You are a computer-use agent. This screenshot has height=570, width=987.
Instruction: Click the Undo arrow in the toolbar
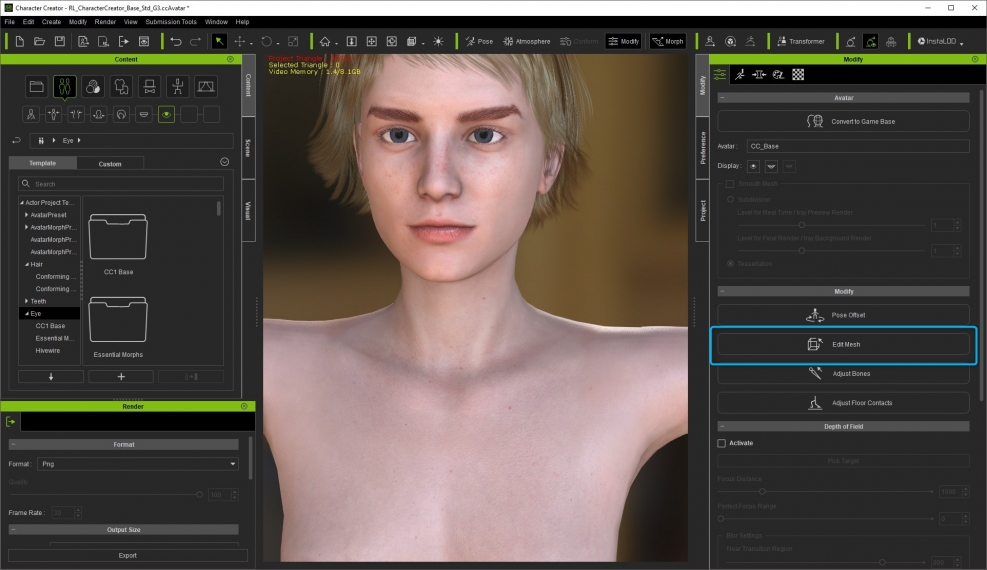point(176,41)
